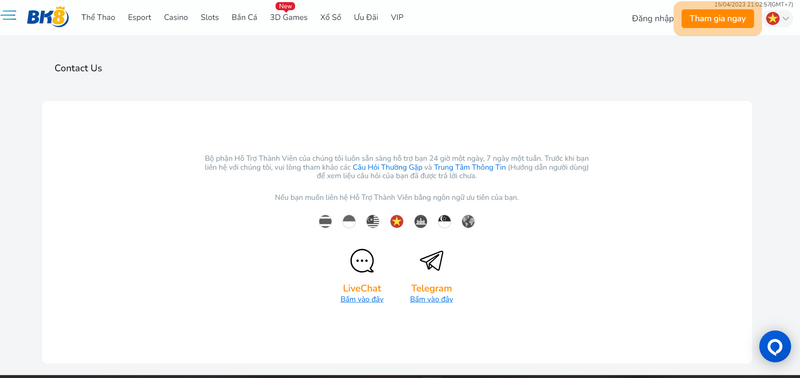Click the New badge above 3D Games
Viewport: 800px width, 378px height.
pyautogui.click(x=285, y=7)
